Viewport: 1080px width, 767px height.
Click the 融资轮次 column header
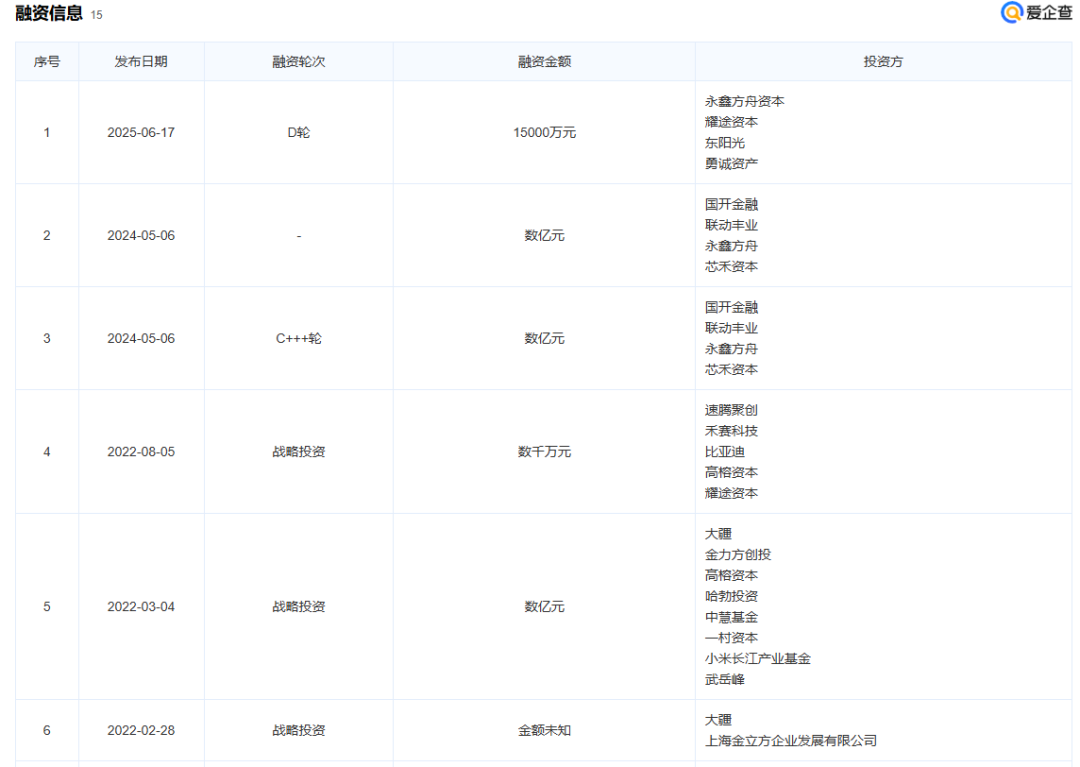pos(299,61)
